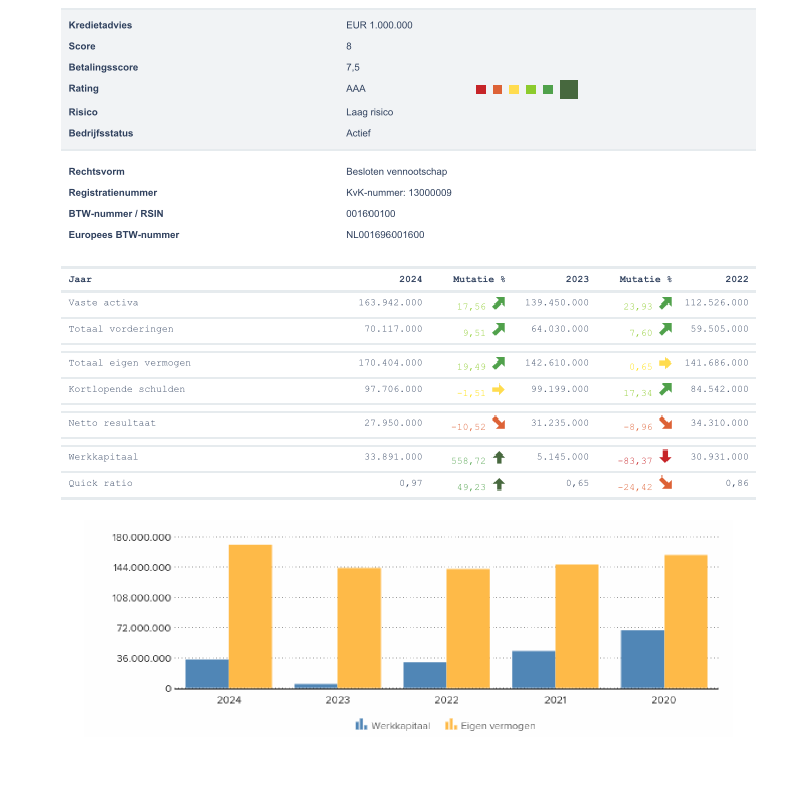788x789 pixels.
Task: Click the 2024 Eigen vermogen orange bar
Action: 250,616
